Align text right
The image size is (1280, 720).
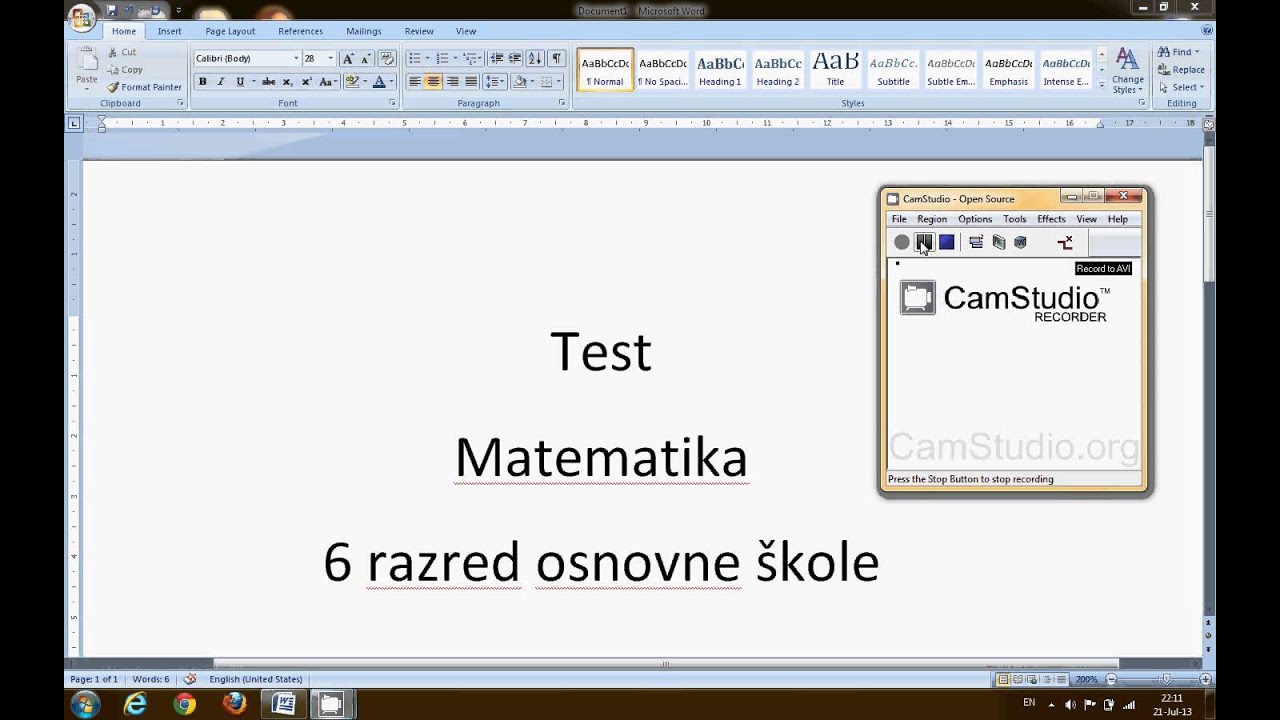[x=452, y=82]
